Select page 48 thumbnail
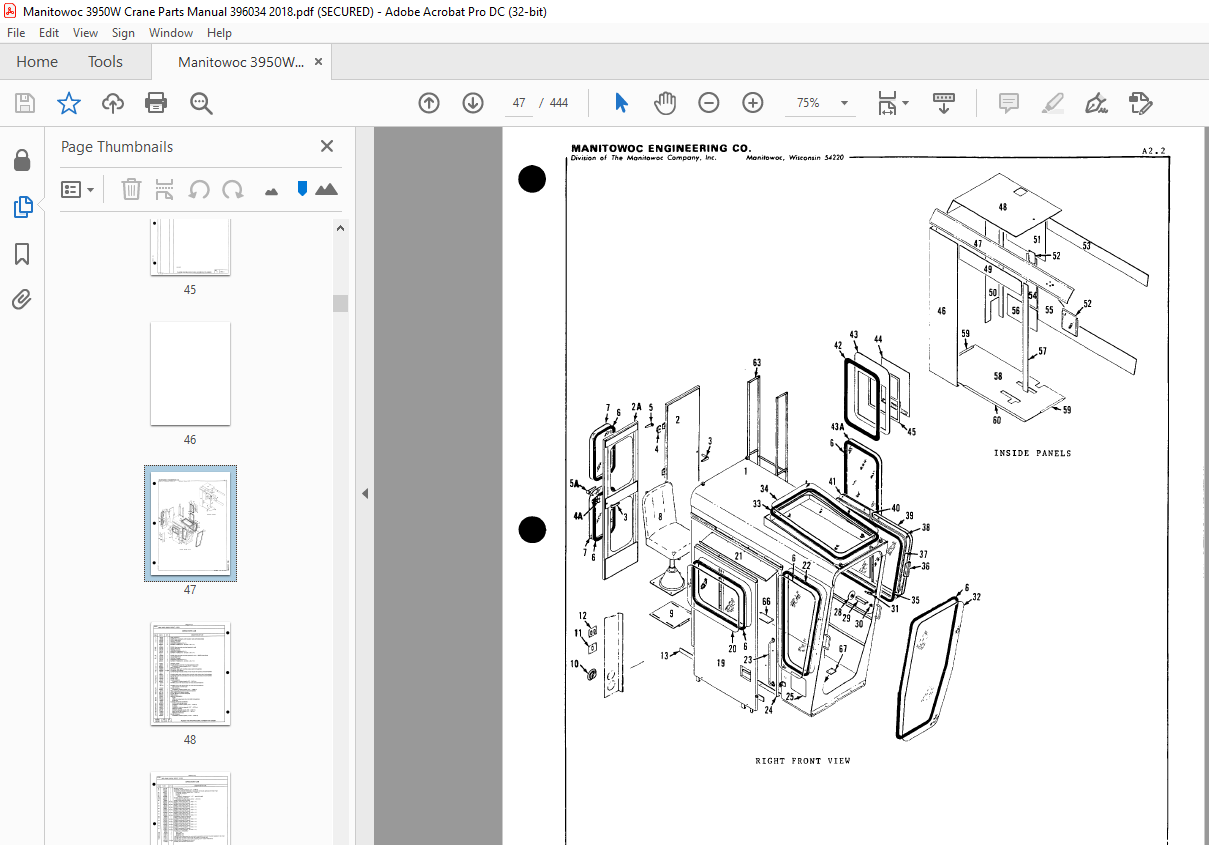Viewport: 1209px width, 845px height. pyautogui.click(x=190, y=675)
